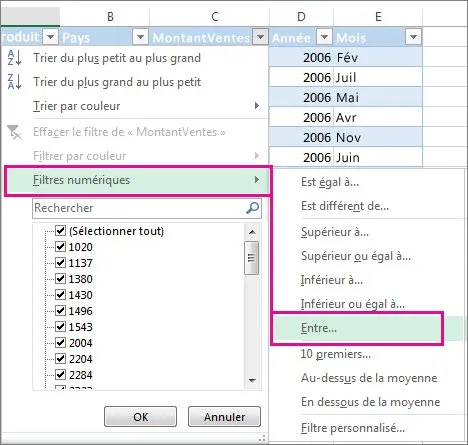Select Trier du plus grand au plus petit
The height and width of the screenshot is (445, 468).
pyautogui.click(x=117, y=82)
